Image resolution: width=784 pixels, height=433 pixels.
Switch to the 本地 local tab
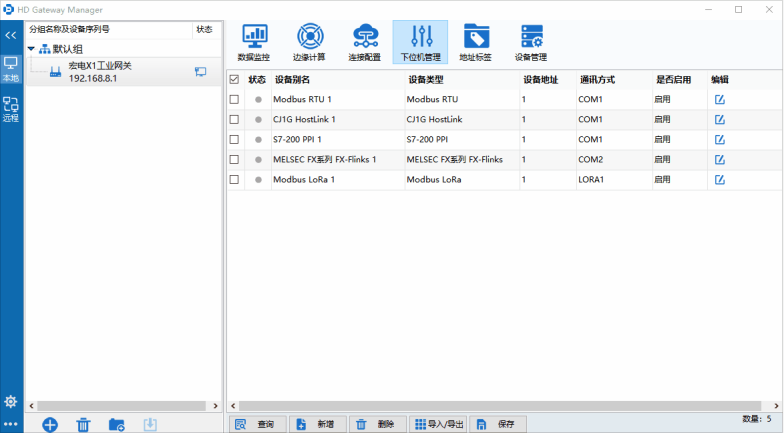coord(11,68)
